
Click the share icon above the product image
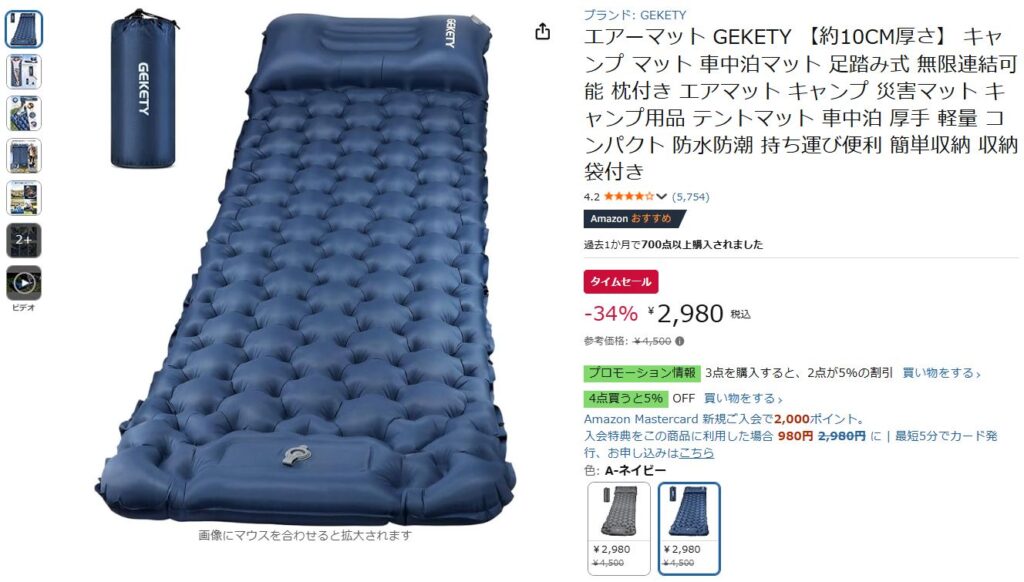pyautogui.click(x=543, y=31)
